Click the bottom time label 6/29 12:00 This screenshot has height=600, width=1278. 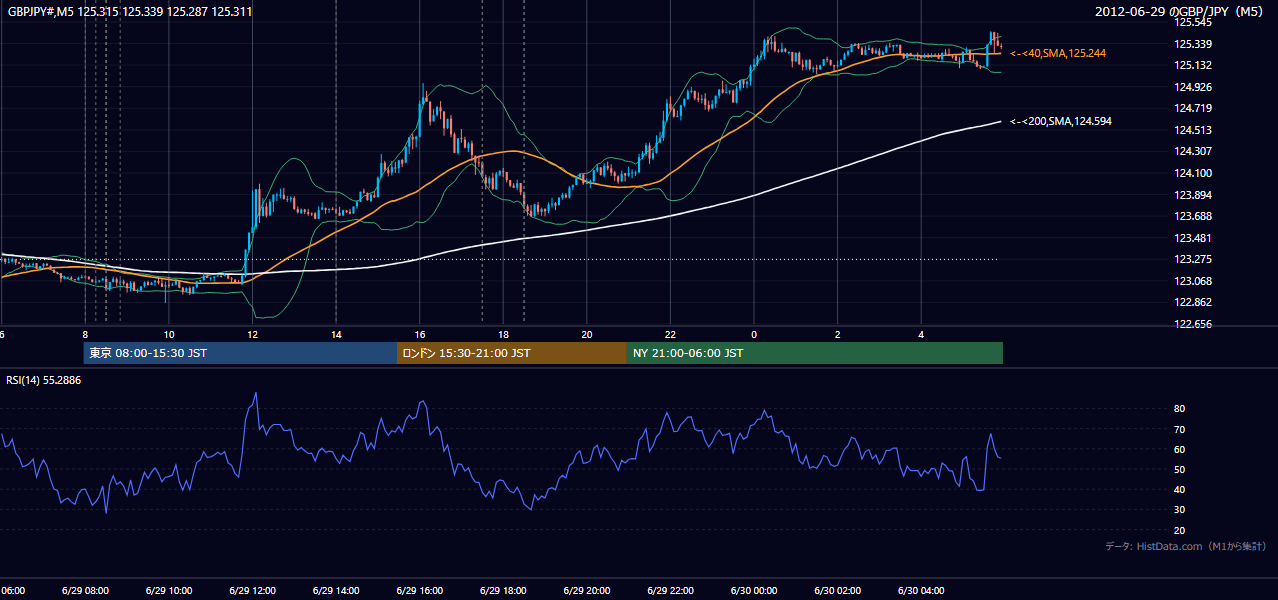[251, 591]
